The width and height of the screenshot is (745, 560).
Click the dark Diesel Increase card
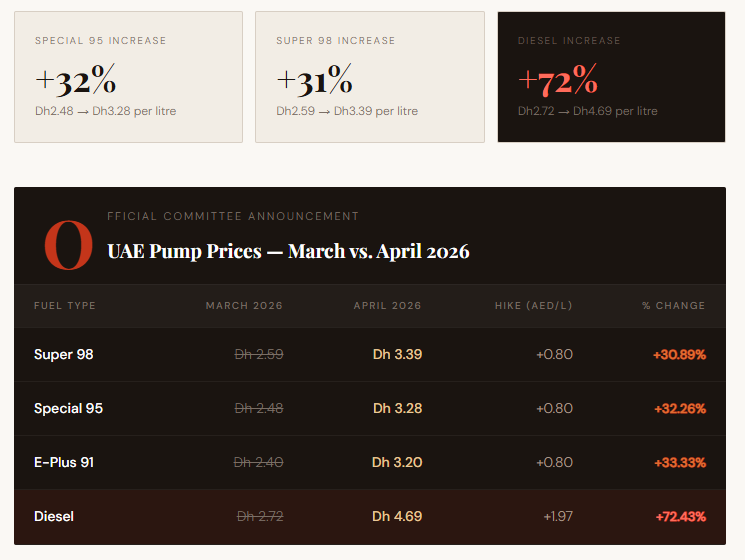(611, 77)
